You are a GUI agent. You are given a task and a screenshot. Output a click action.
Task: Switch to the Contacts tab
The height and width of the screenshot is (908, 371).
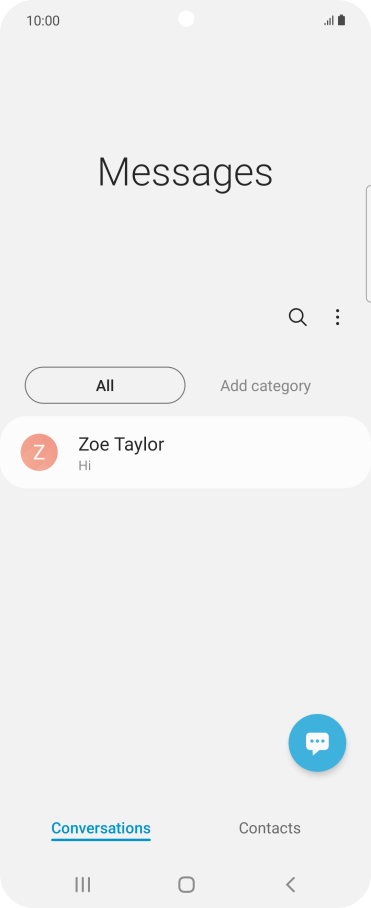click(x=270, y=828)
